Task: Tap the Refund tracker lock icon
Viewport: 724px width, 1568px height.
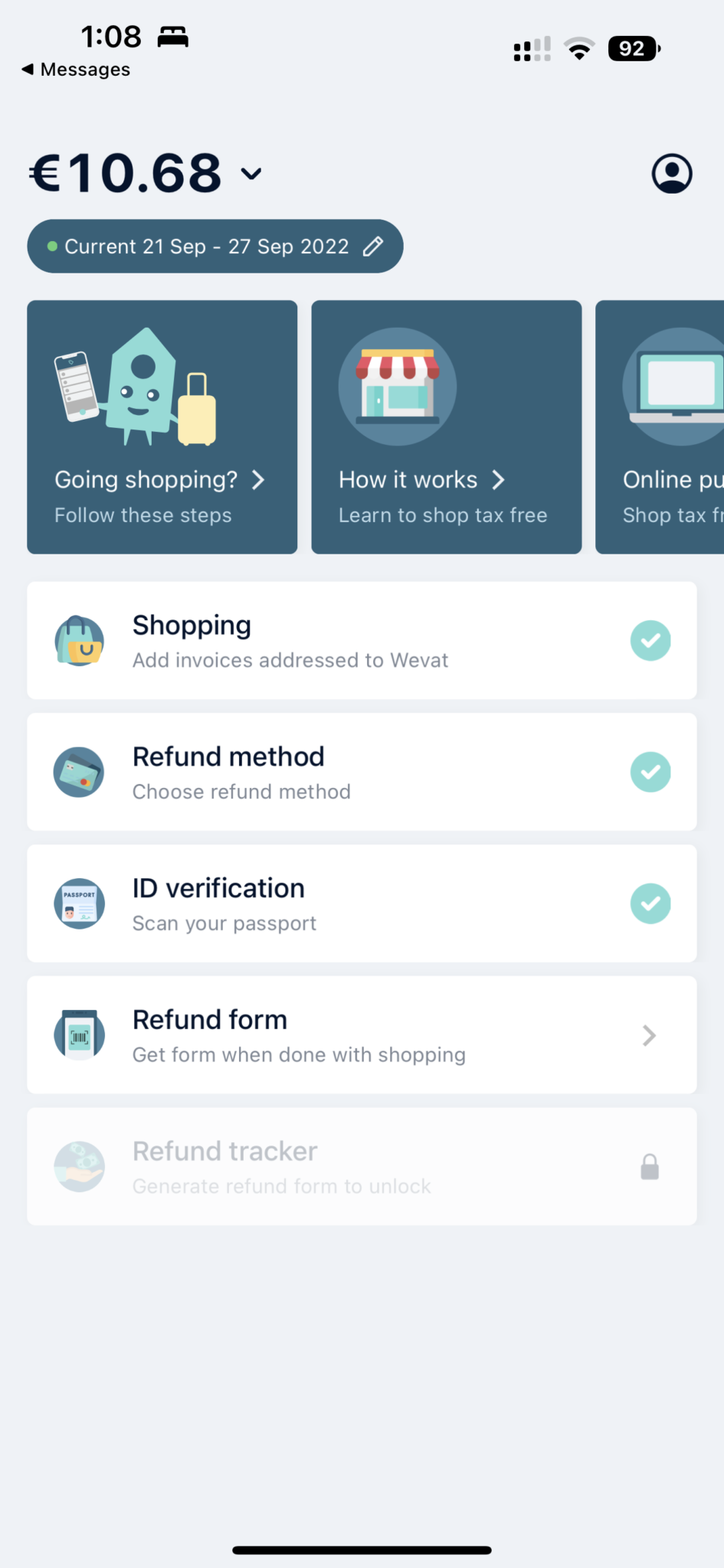Action: [650, 1167]
